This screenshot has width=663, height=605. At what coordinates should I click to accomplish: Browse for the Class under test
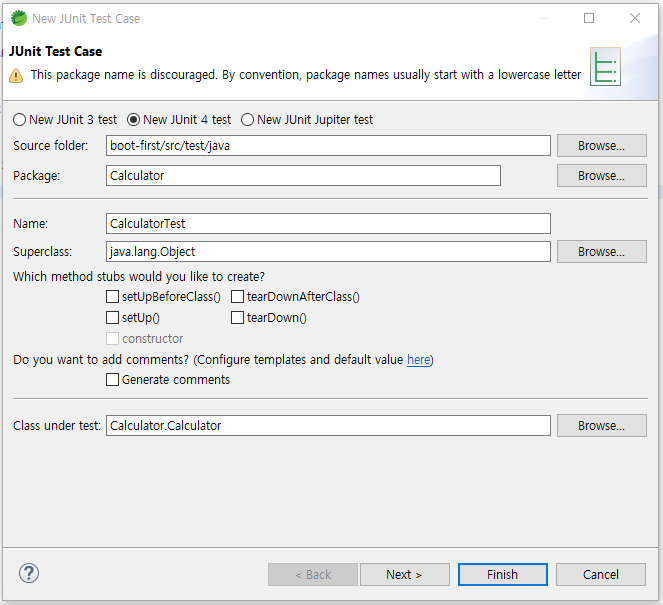(x=601, y=425)
